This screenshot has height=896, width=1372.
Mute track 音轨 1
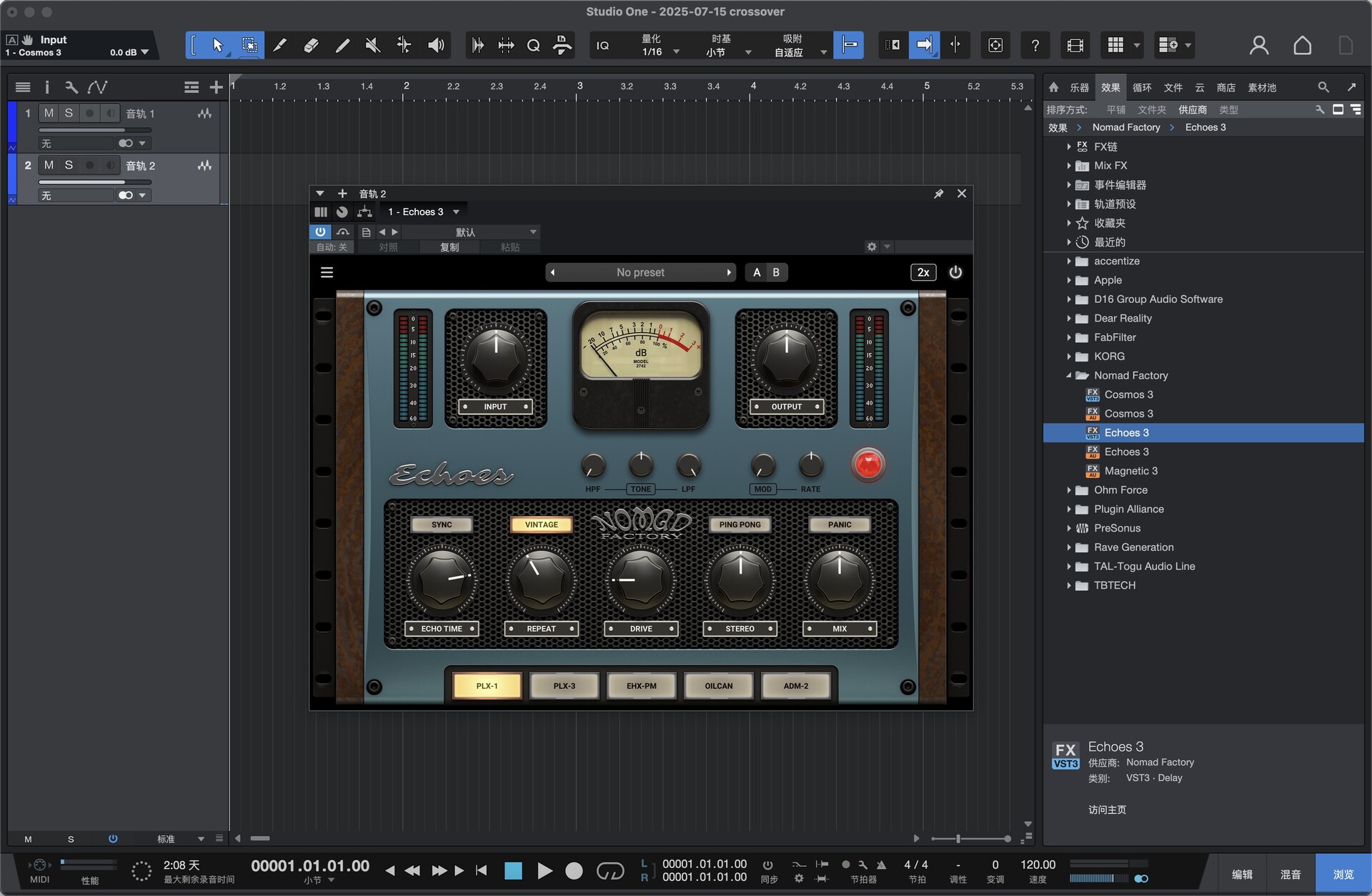[x=49, y=113]
